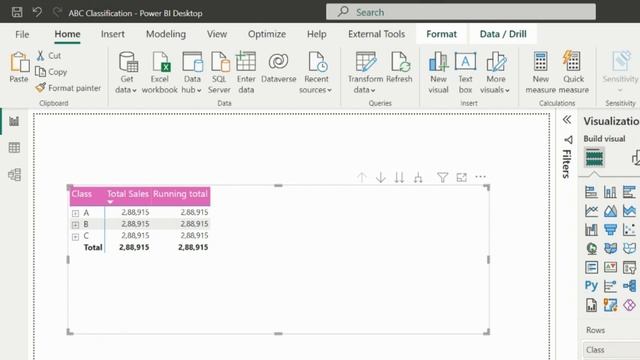Add a slicer visual
This screenshot has width=640, height=360.
(629, 267)
